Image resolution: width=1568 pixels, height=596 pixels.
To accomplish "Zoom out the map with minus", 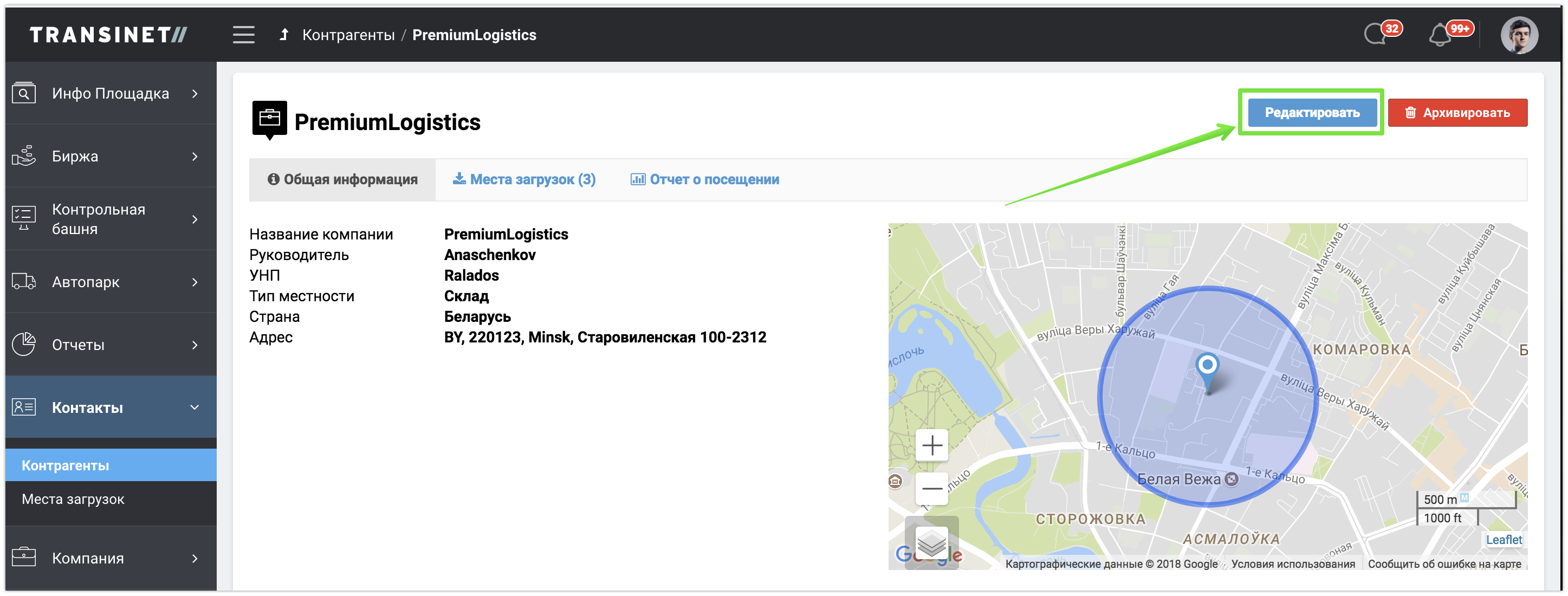I will [931, 488].
